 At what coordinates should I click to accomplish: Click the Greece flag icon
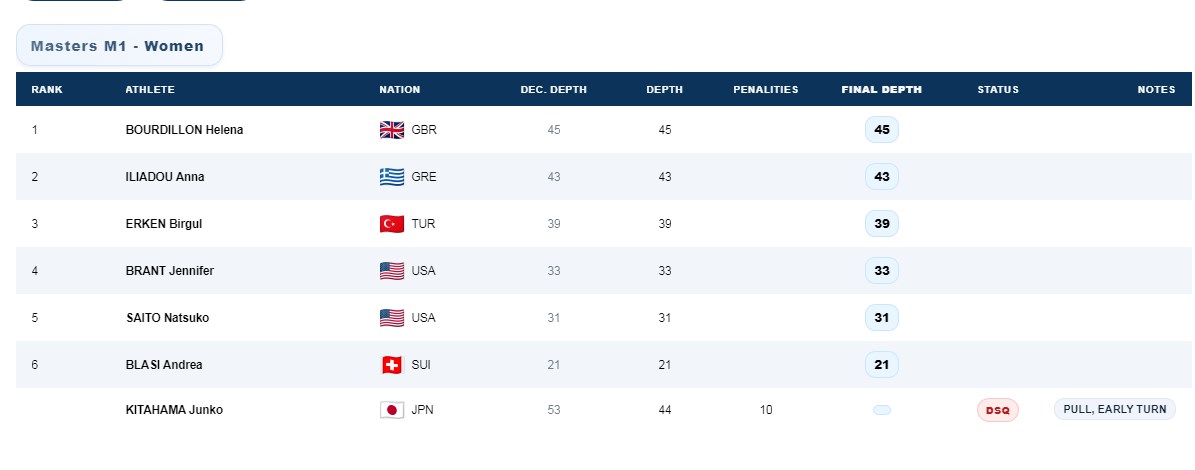tap(392, 177)
